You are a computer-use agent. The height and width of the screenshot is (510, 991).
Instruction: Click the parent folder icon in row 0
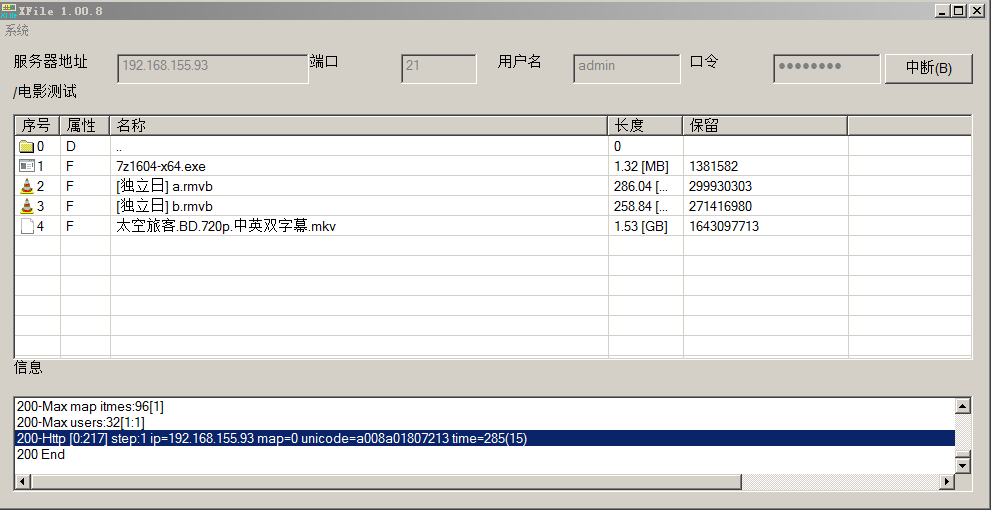tap(27, 146)
